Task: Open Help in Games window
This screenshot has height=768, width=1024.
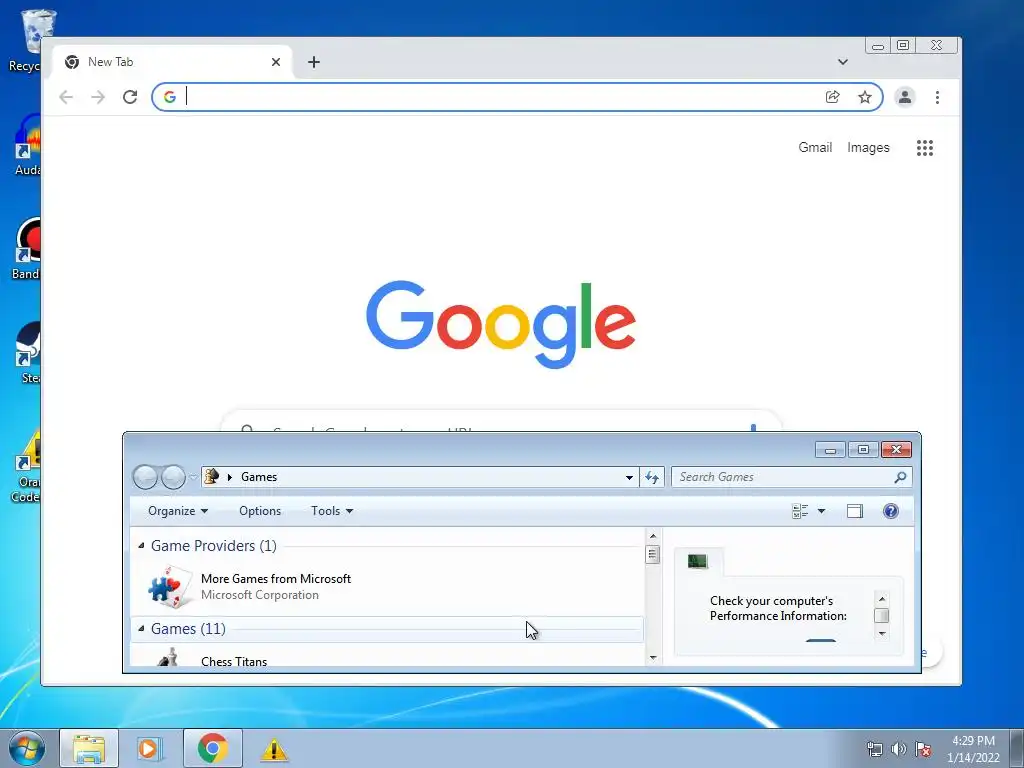Action: point(891,511)
